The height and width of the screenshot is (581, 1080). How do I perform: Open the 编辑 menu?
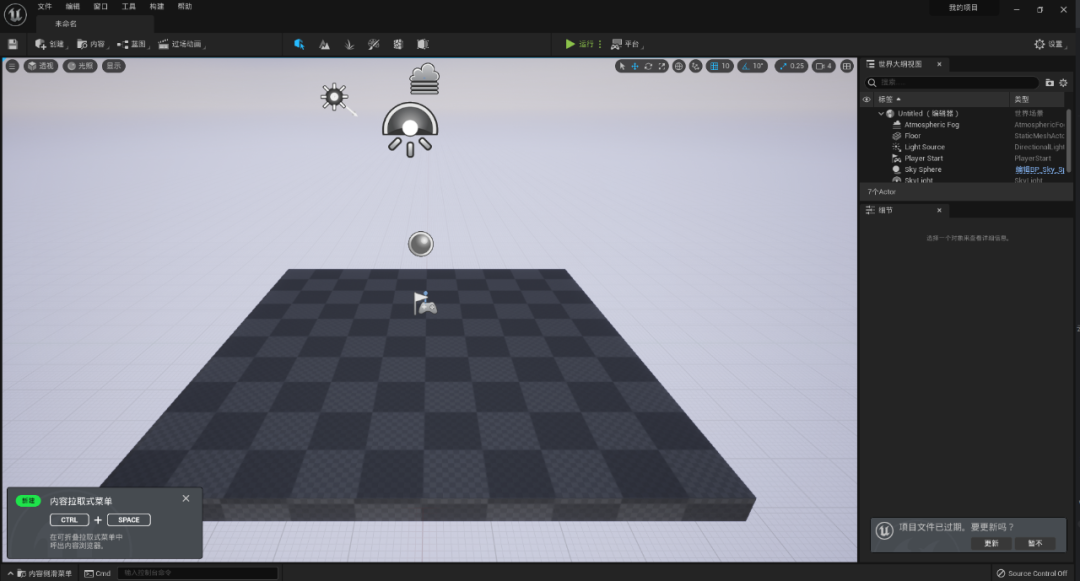72,6
